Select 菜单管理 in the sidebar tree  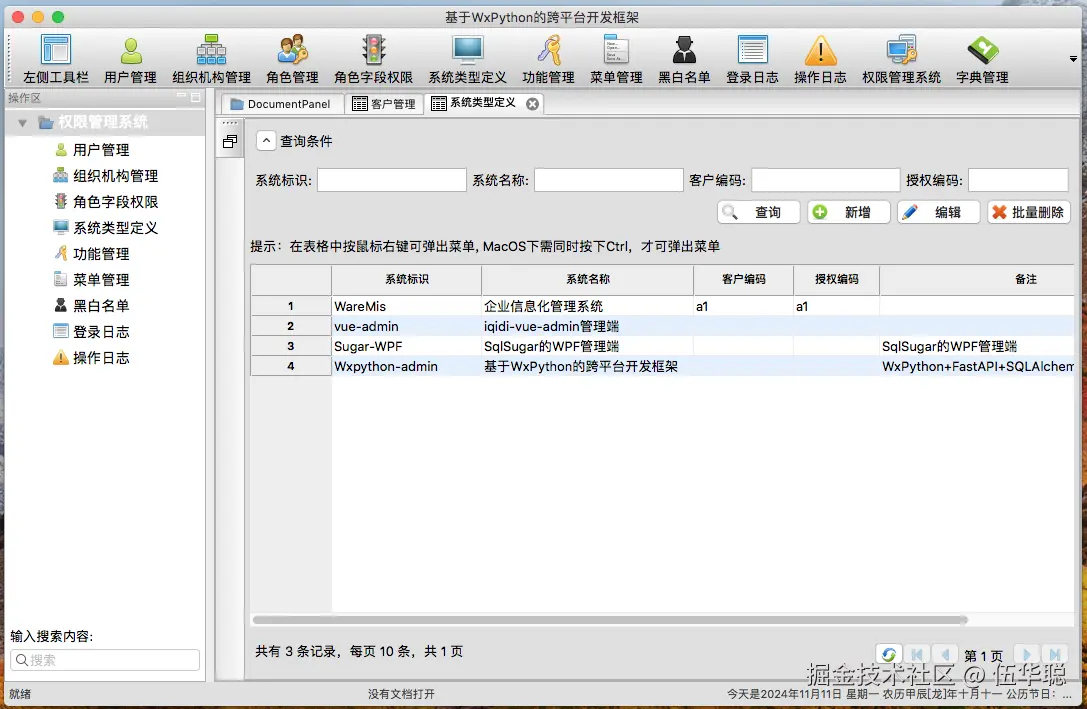(101, 280)
